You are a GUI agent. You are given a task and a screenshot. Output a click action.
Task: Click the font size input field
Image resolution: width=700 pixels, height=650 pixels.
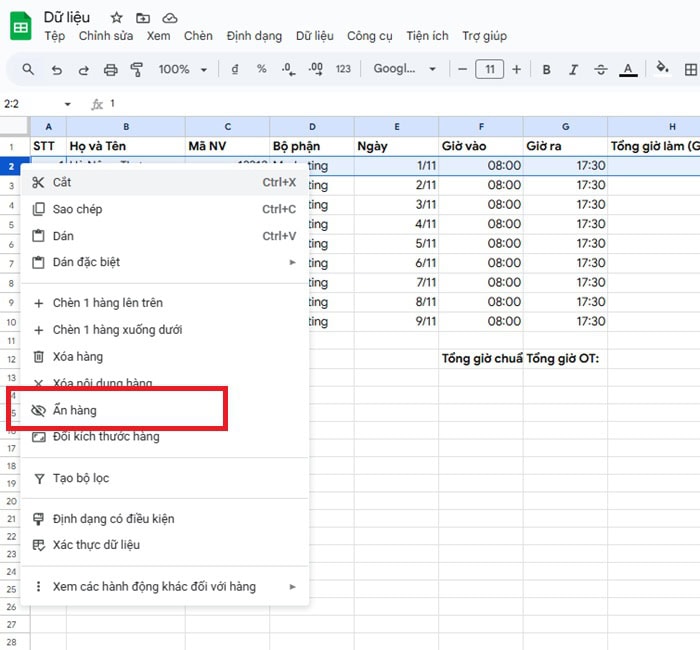[489, 70]
